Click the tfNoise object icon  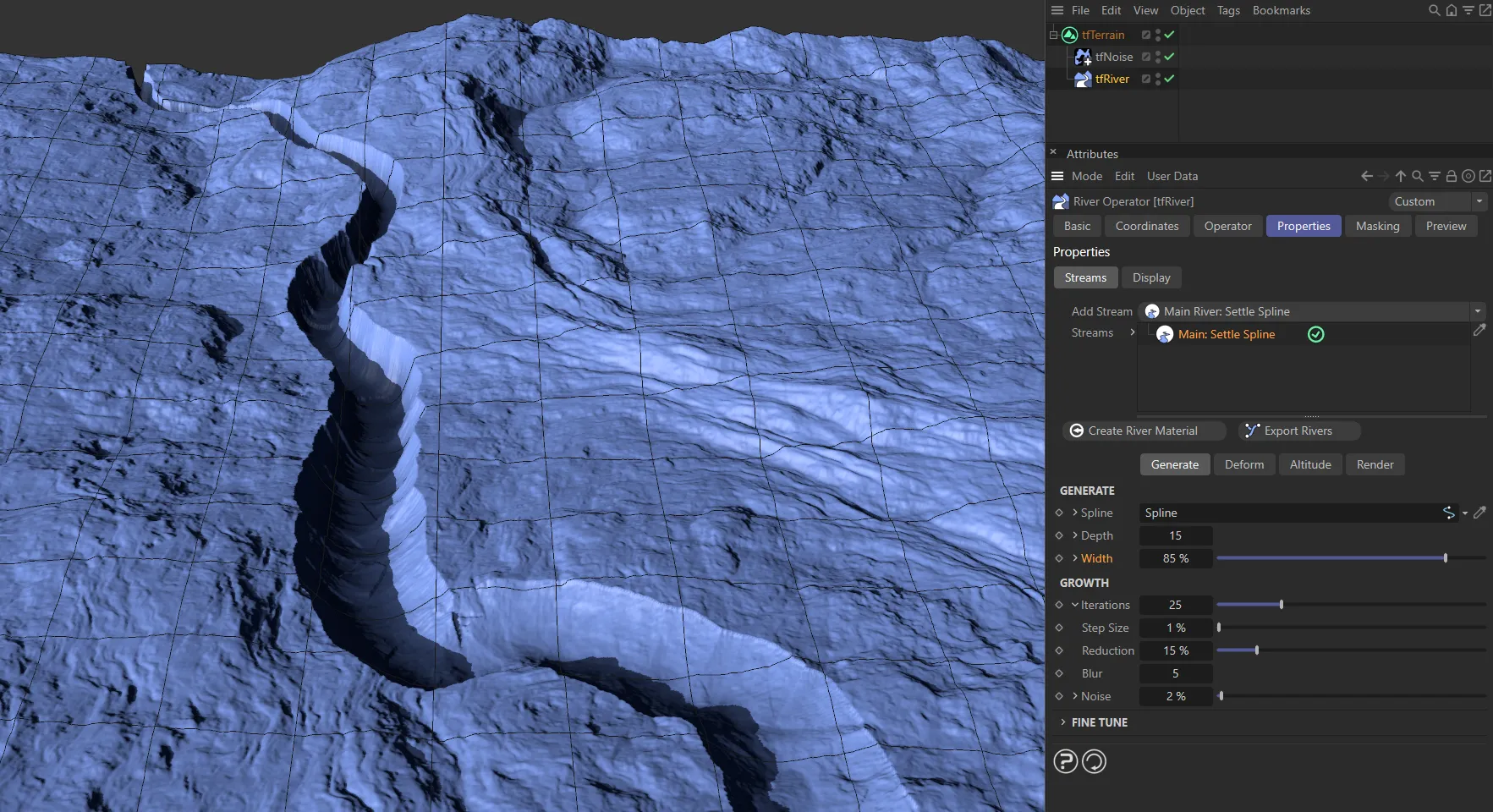(1082, 57)
